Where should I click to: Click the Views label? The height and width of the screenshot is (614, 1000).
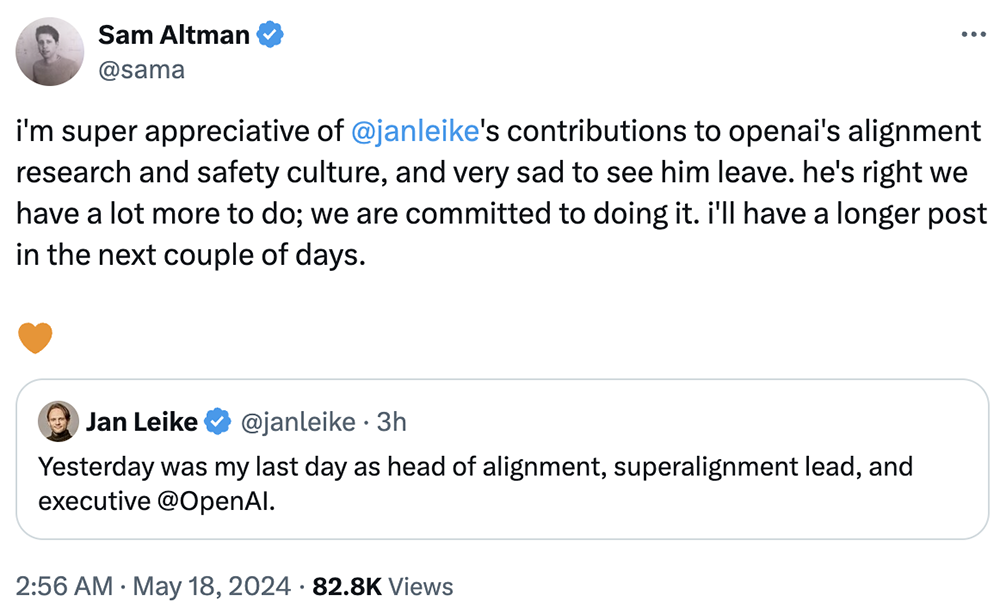pyautogui.click(x=420, y=586)
